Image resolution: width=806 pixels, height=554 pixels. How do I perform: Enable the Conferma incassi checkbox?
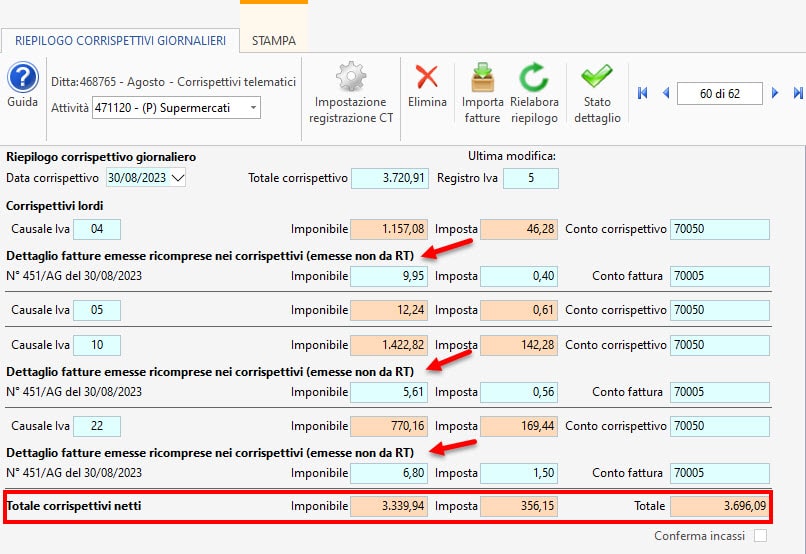[x=761, y=536]
